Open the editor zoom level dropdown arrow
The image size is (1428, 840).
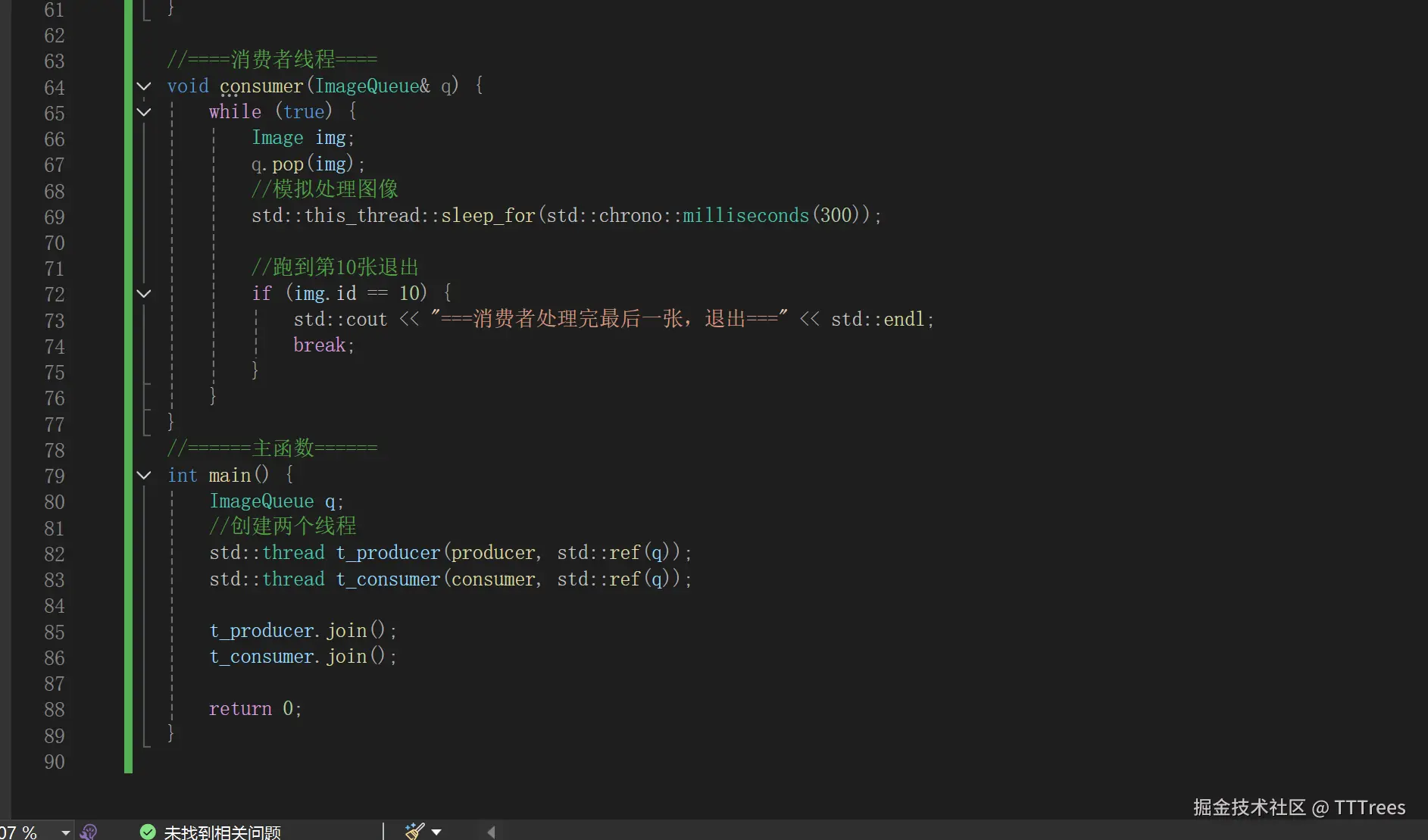(66, 832)
